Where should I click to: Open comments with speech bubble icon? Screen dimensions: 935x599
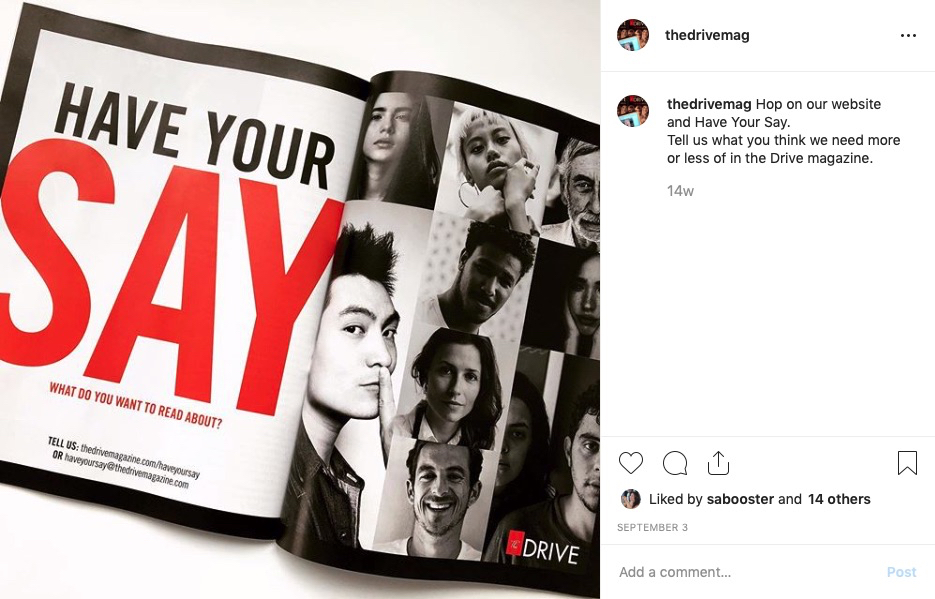click(x=675, y=463)
